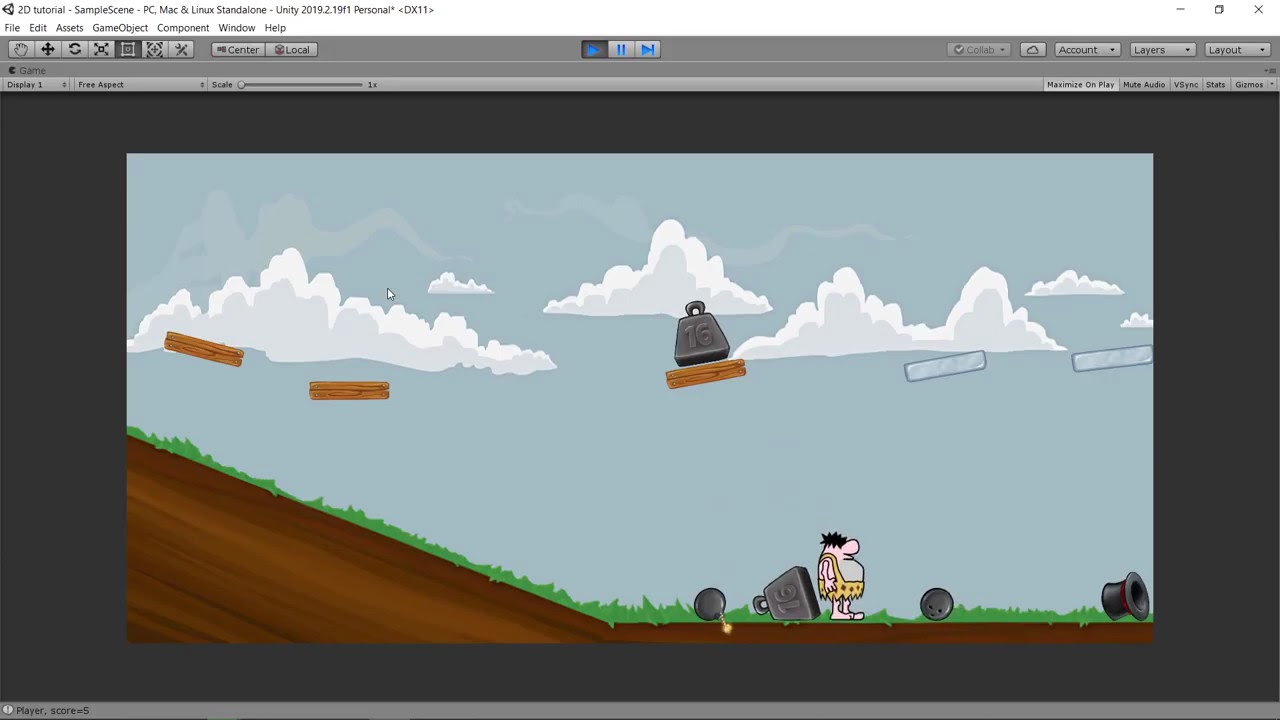Open the Collab dropdown
Image resolution: width=1280 pixels, height=720 pixels.
(x=980, y=49)
